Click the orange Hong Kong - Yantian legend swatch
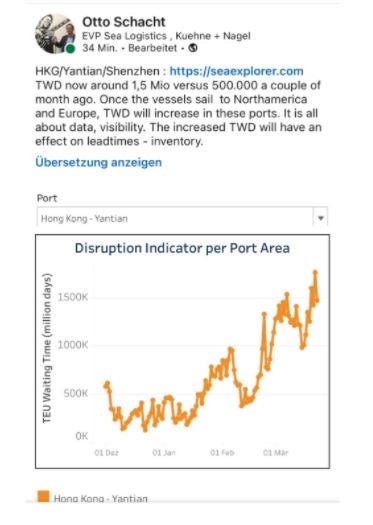This screenshot has width=373, height=525. [43, 496]
